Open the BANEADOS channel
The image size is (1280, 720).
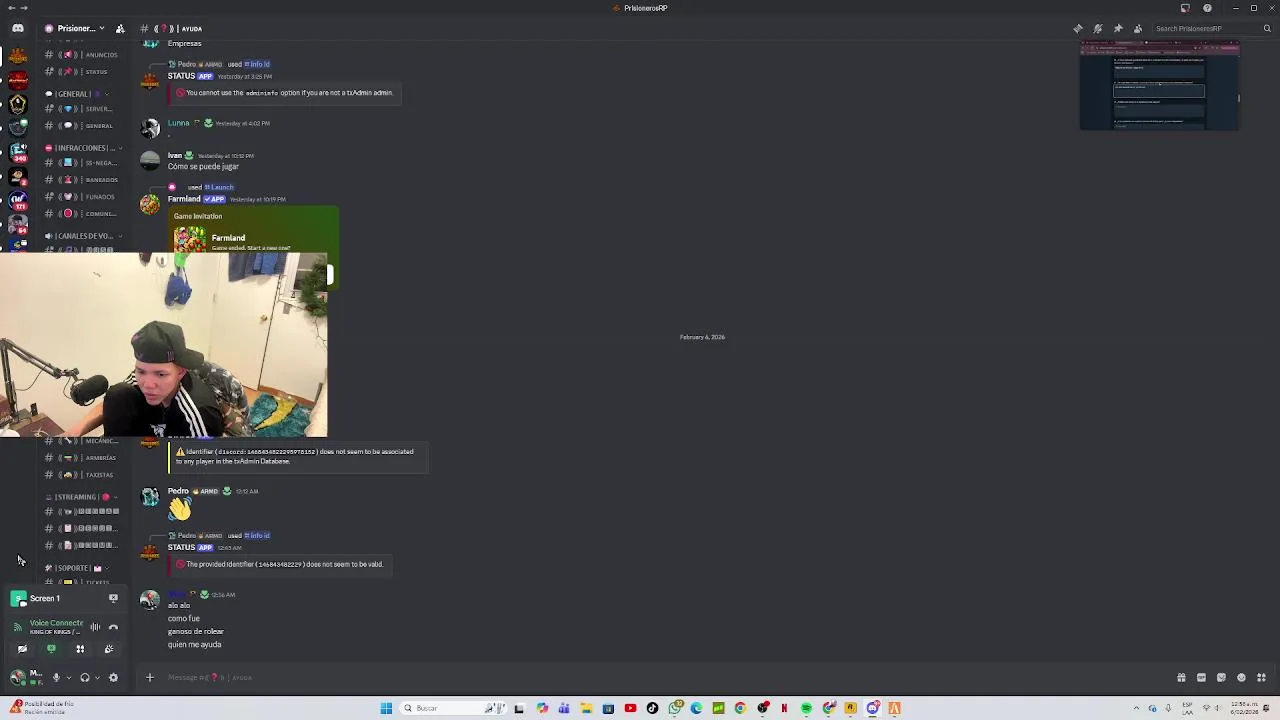coord(82,180)
